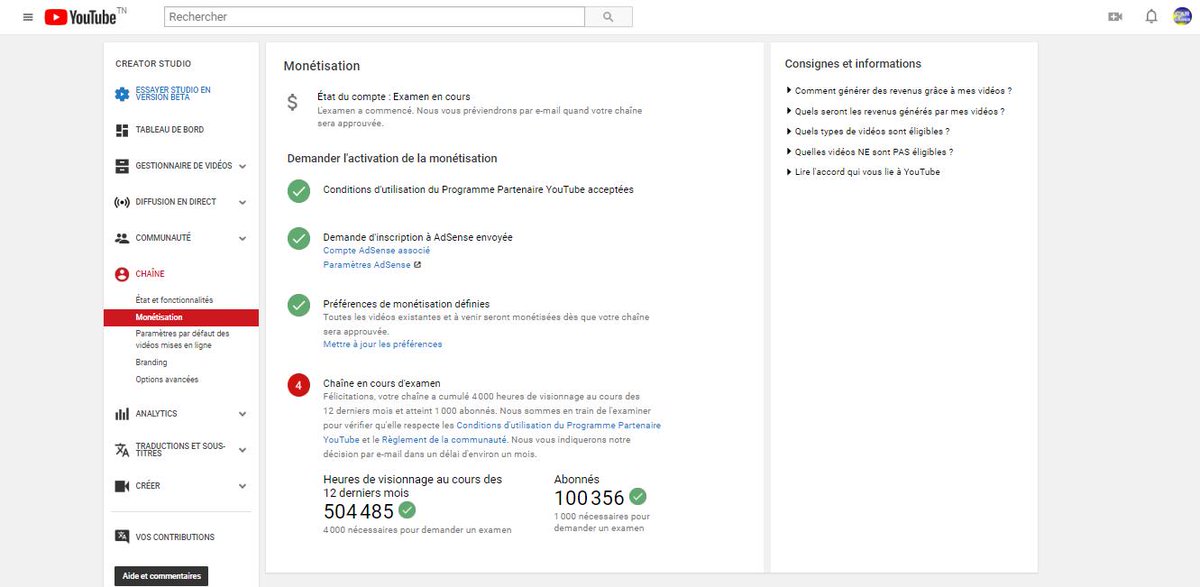Open Règlement de la communauté link

click(444, 439)
